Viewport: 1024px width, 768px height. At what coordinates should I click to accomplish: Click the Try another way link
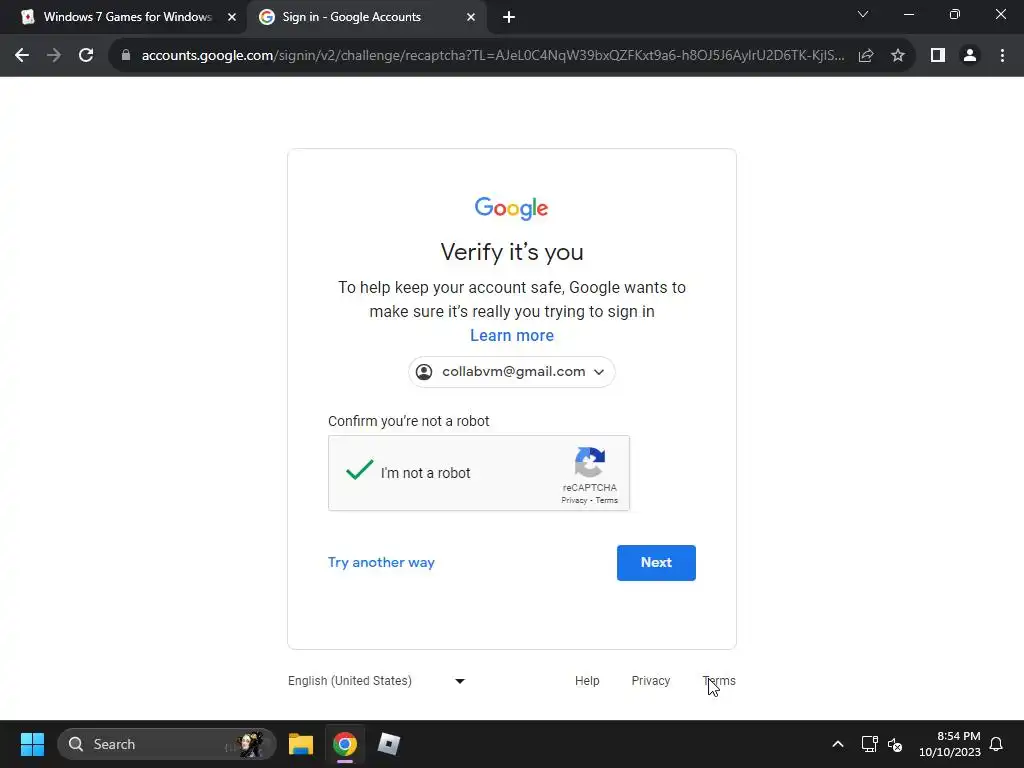381,562
